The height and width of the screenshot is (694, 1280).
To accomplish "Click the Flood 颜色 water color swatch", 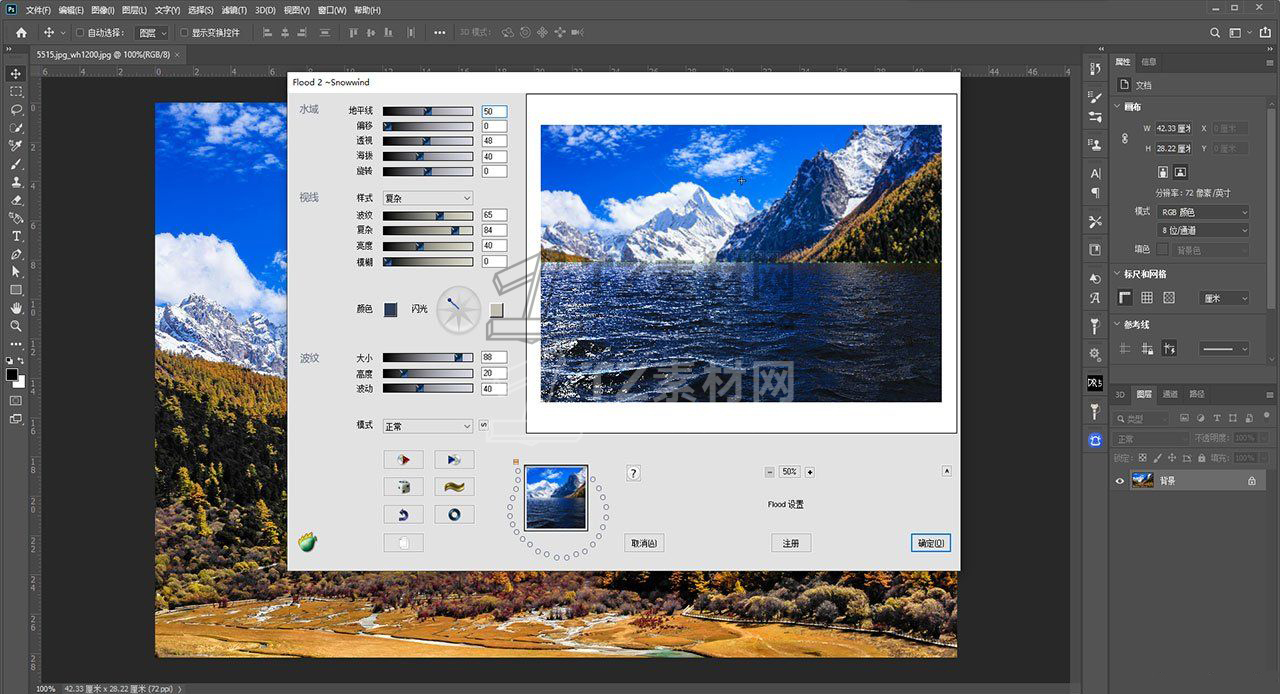I will click(390, 310).
